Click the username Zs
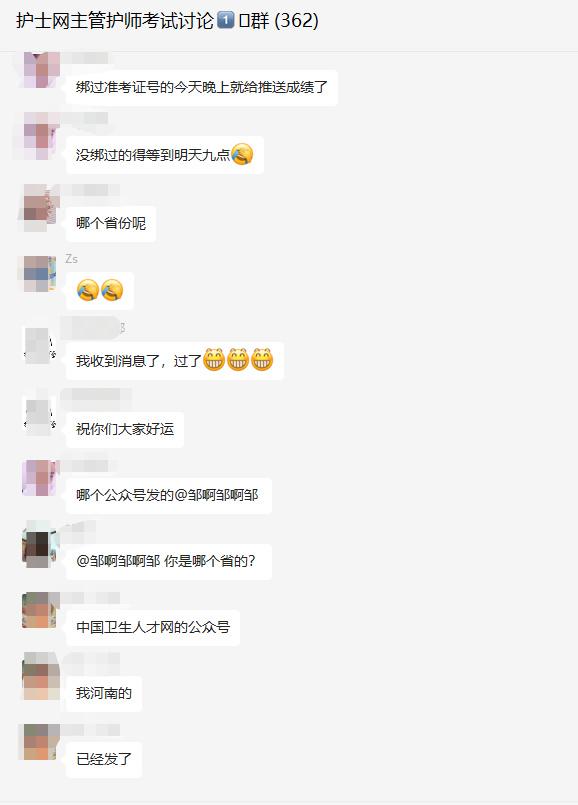The width and height of the screenshot is (578, 805). 71,259
